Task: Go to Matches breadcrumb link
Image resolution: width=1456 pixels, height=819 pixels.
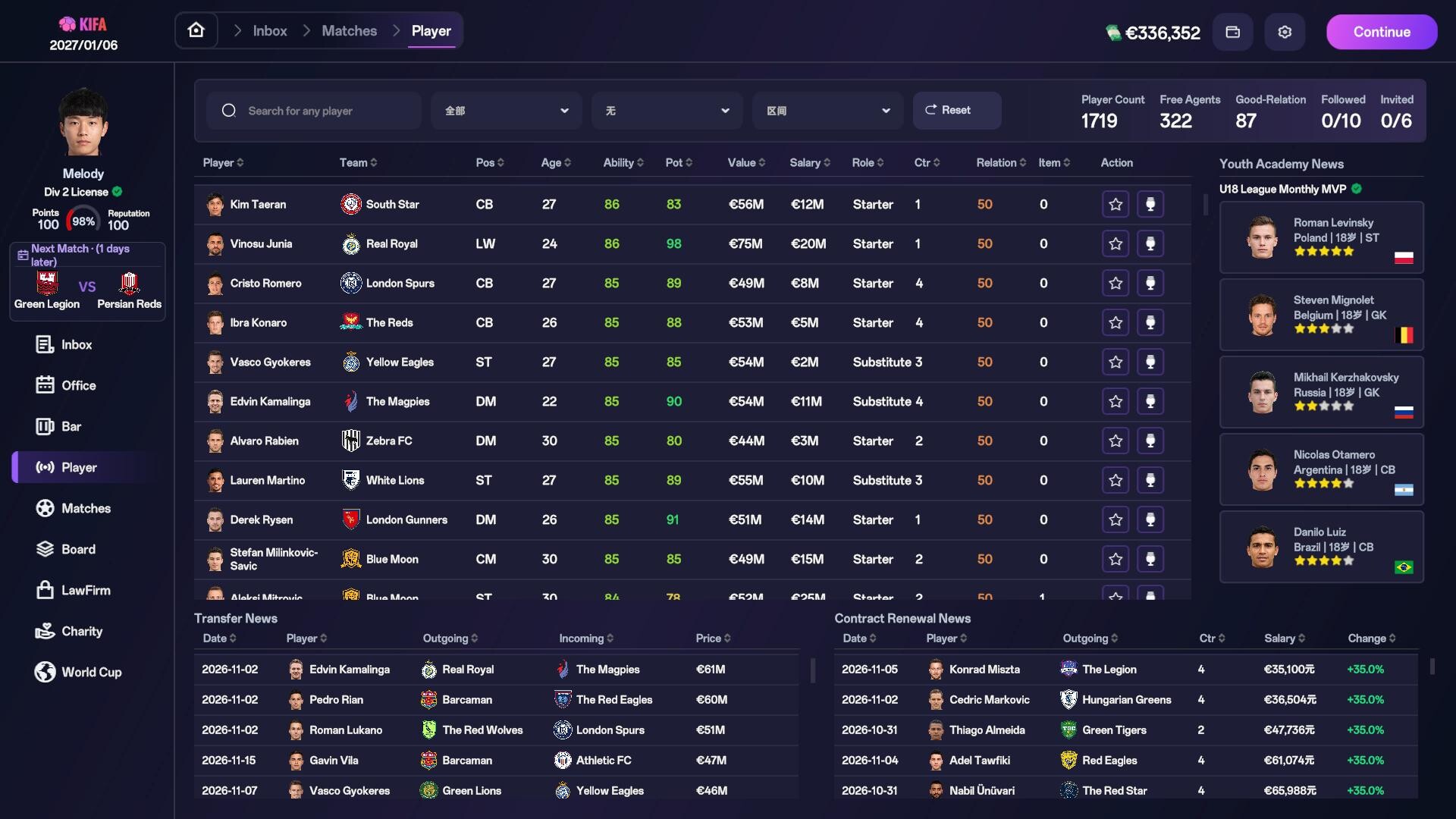Action: click(349, 30)
